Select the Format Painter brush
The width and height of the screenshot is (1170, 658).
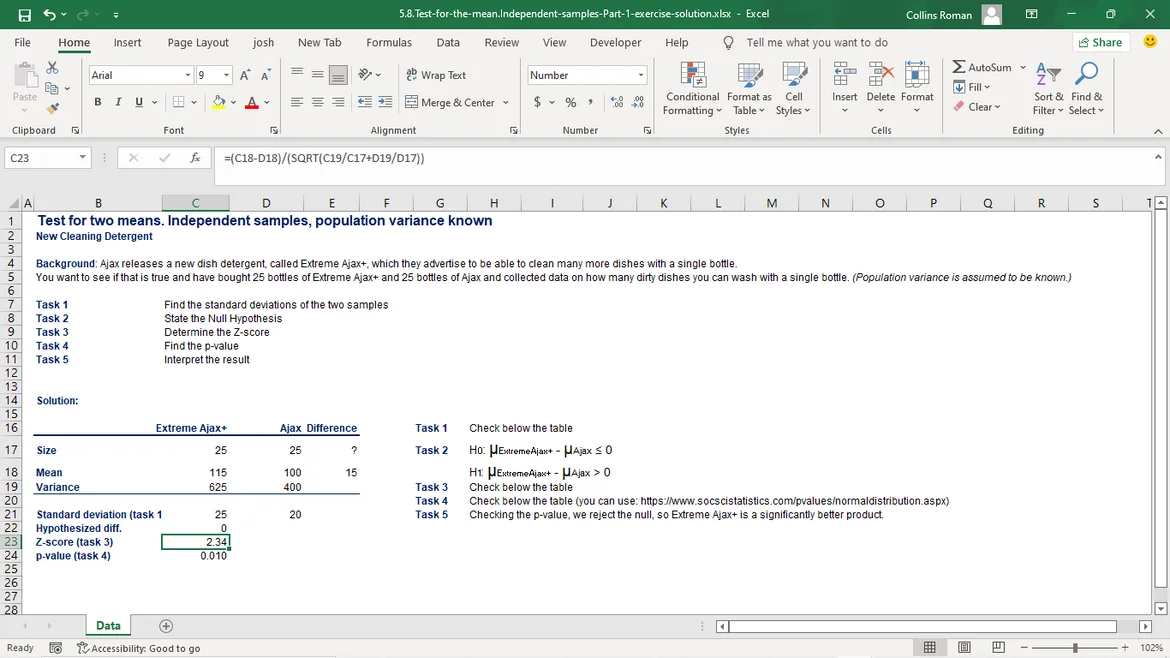coord(52,107)
